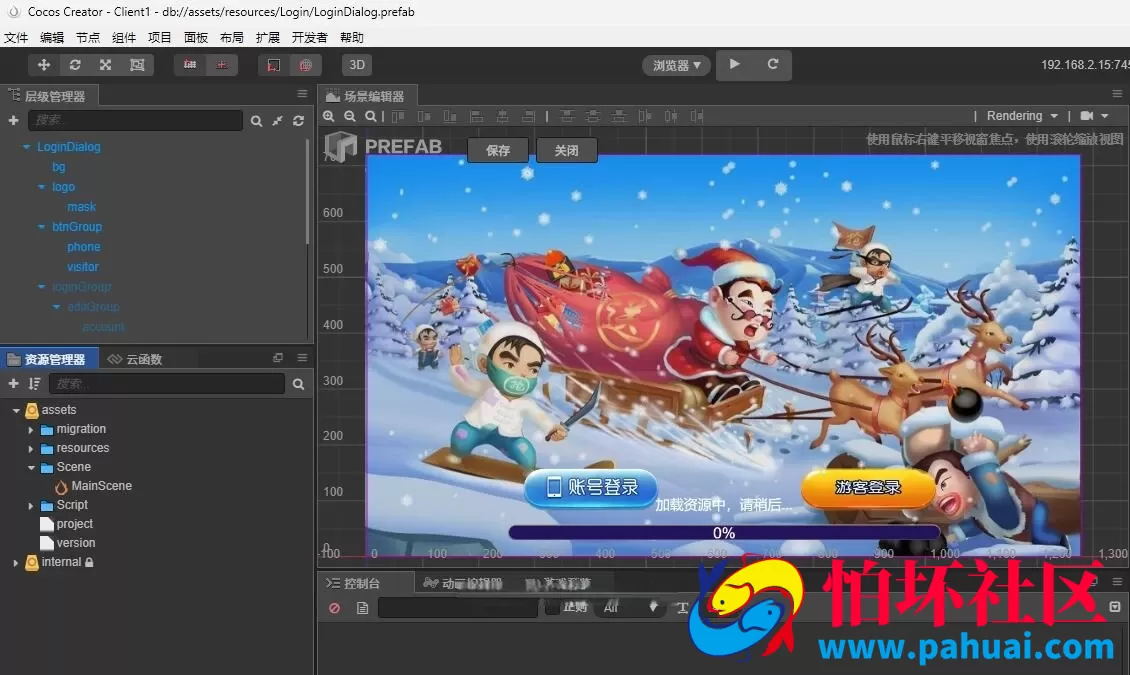1130x675 pixels.
Task: Zoom out the scene editor
Action: (350, 116)
